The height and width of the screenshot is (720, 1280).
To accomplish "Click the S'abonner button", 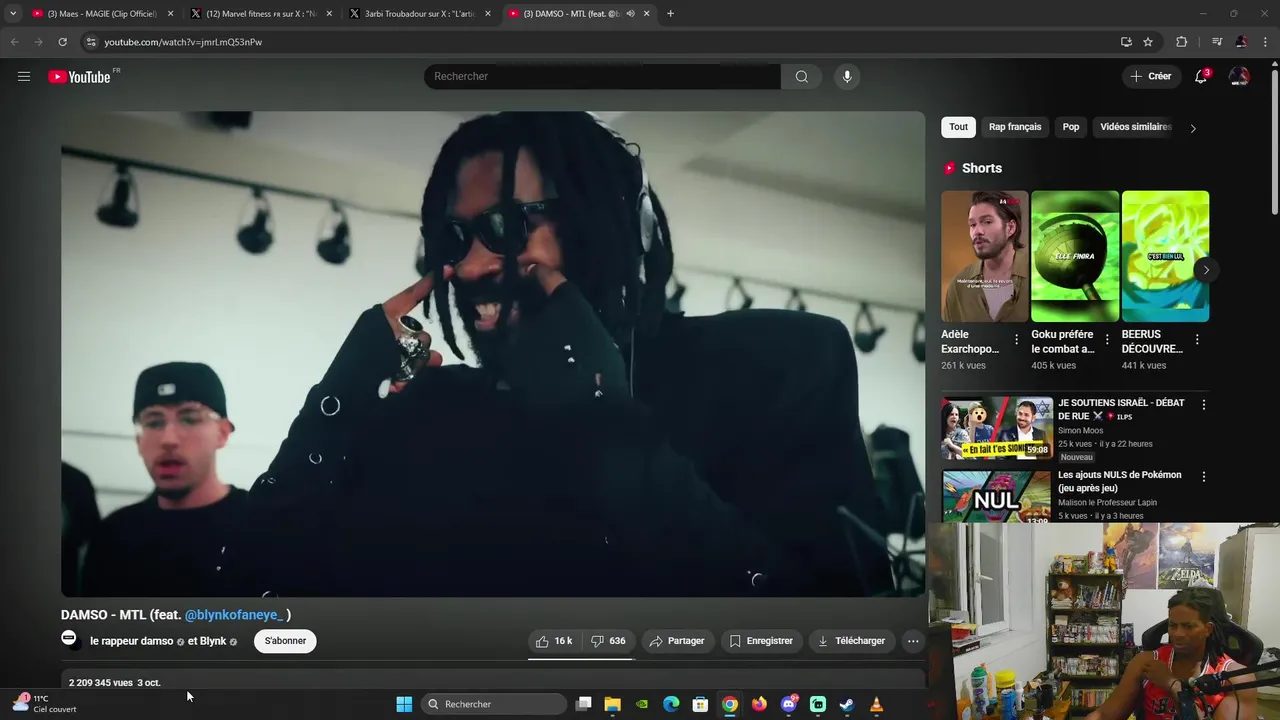I will 285,641.
